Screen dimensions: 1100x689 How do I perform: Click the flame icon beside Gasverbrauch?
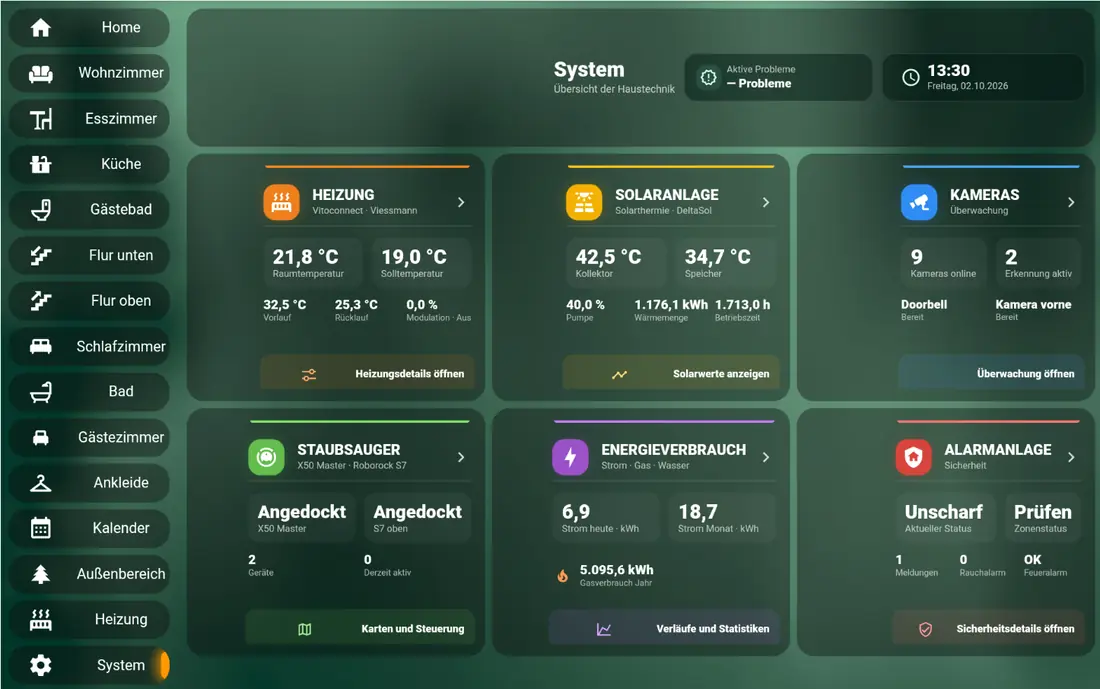pos(563,576)
